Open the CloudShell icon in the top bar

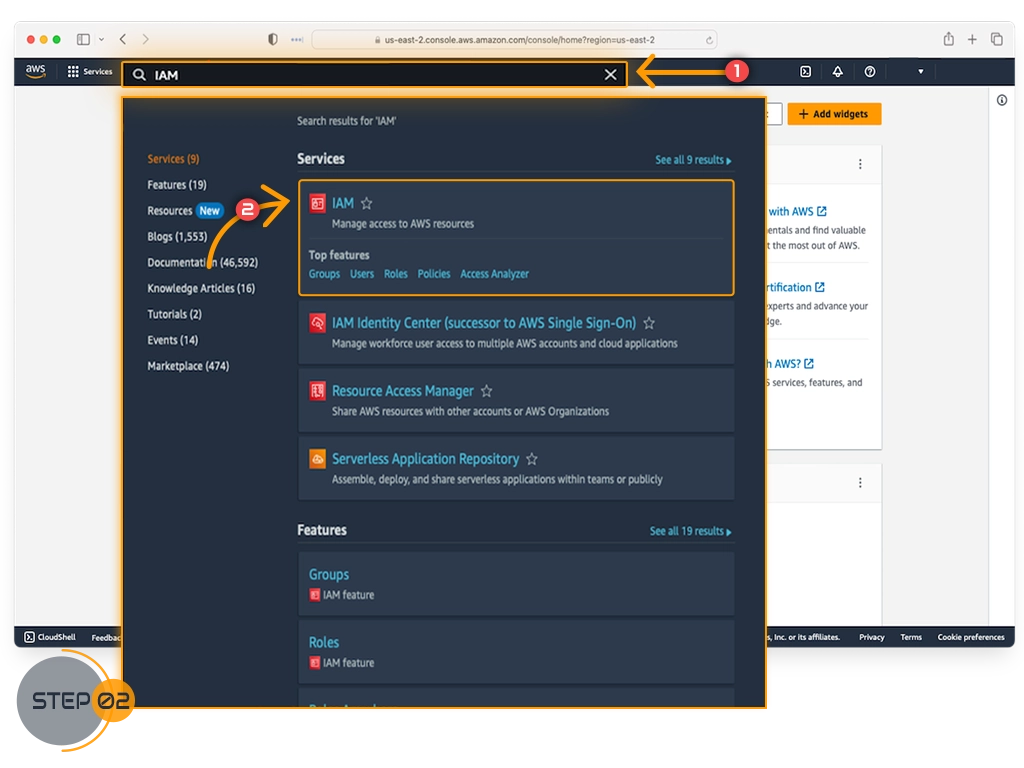tap(805, 72)
